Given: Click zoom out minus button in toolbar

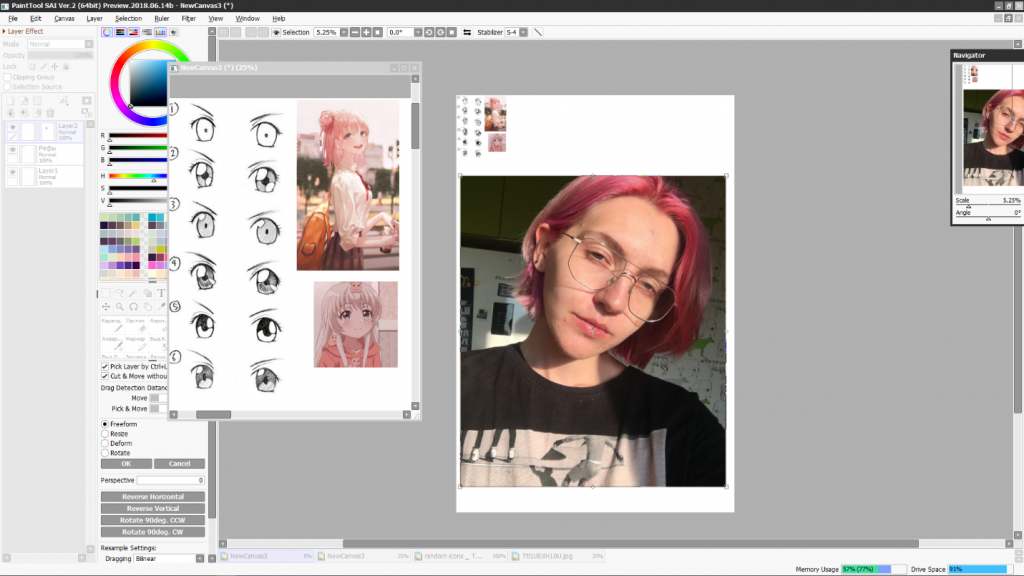Looking at the screenshot, I should 355,32.
